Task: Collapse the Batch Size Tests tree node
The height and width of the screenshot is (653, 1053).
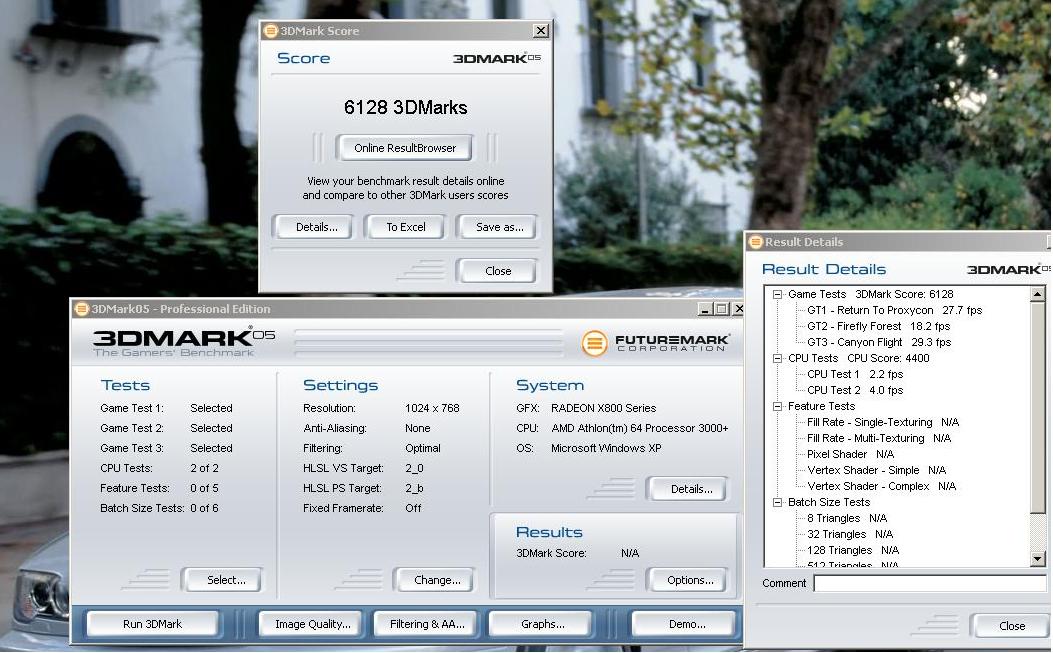Action: click(778, 503)
